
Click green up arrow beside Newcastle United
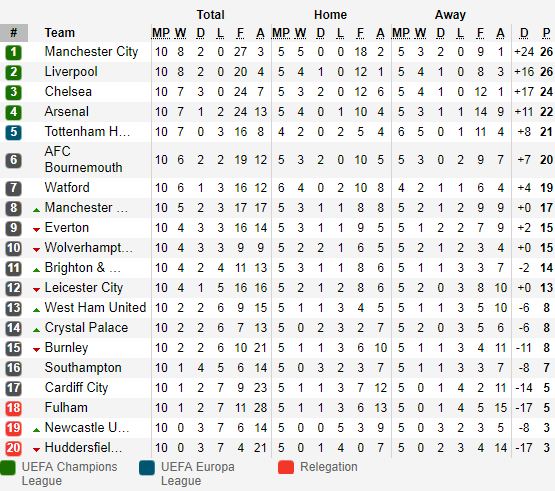click(36, 430)
